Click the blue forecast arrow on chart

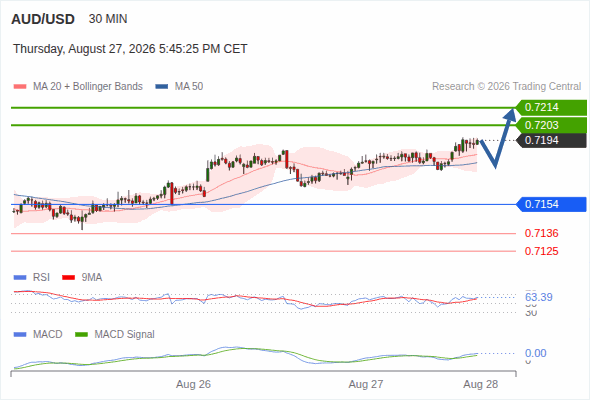click(x=499, y=138)
